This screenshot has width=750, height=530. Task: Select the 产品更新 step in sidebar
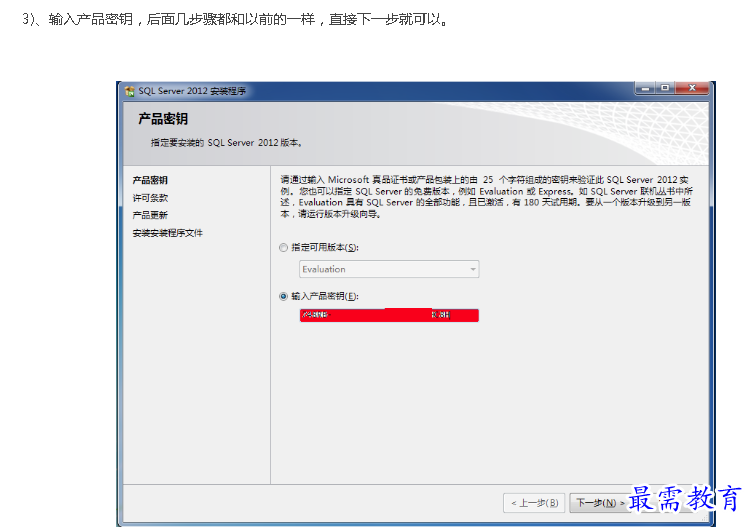150,215
